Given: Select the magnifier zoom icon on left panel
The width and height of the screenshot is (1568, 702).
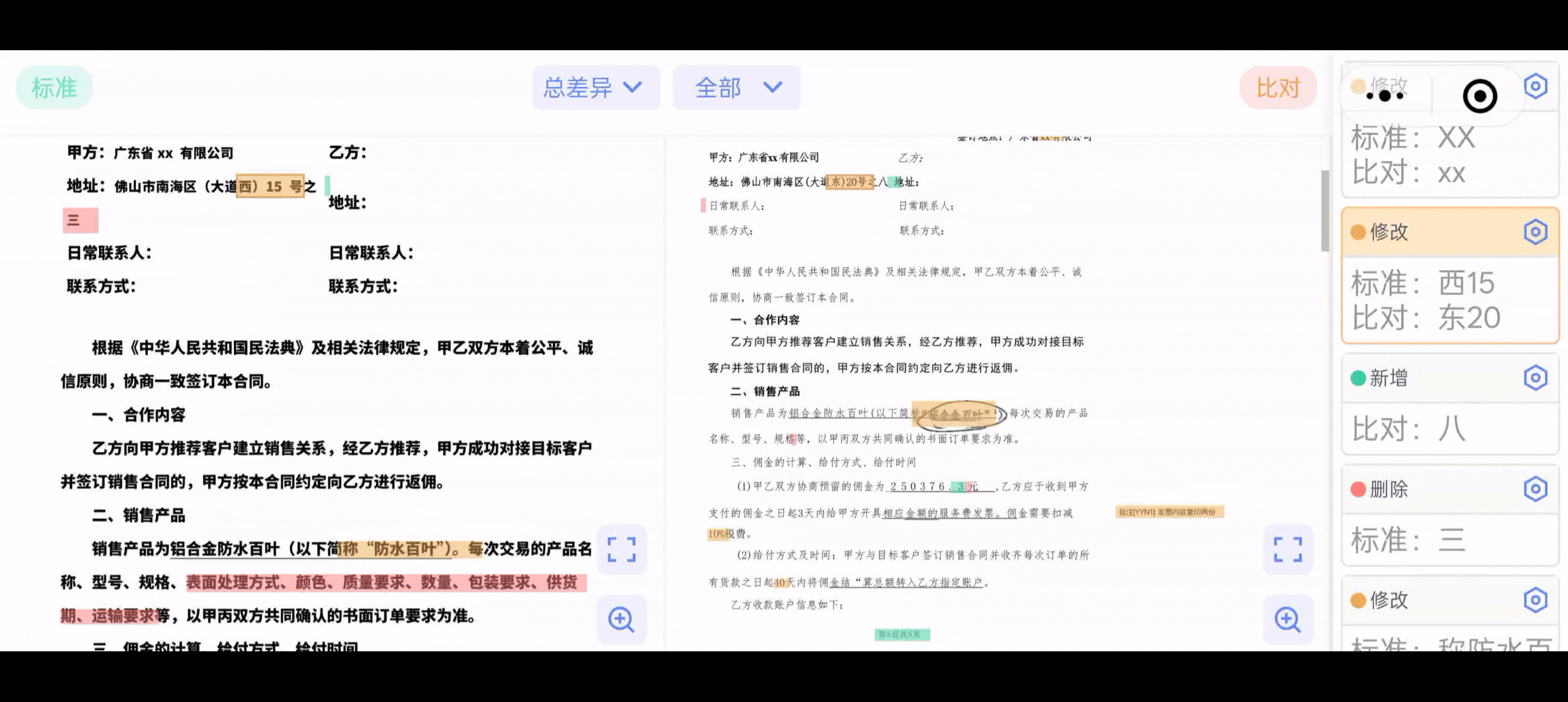Looking at the screenshot, I should (x=621, y=620).
